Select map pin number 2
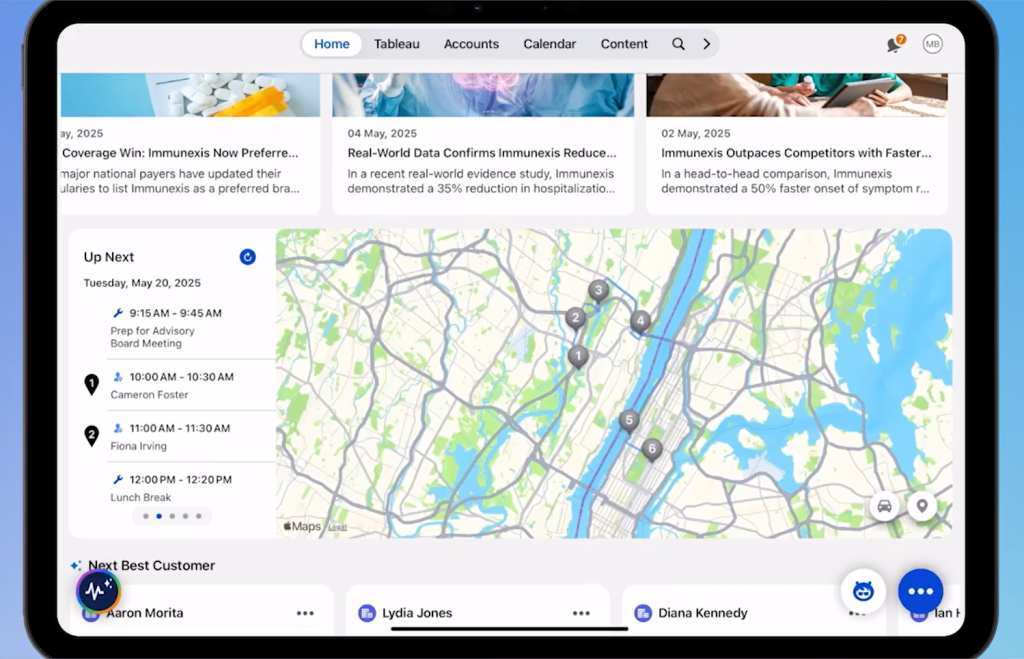 [x=575, y=319]
